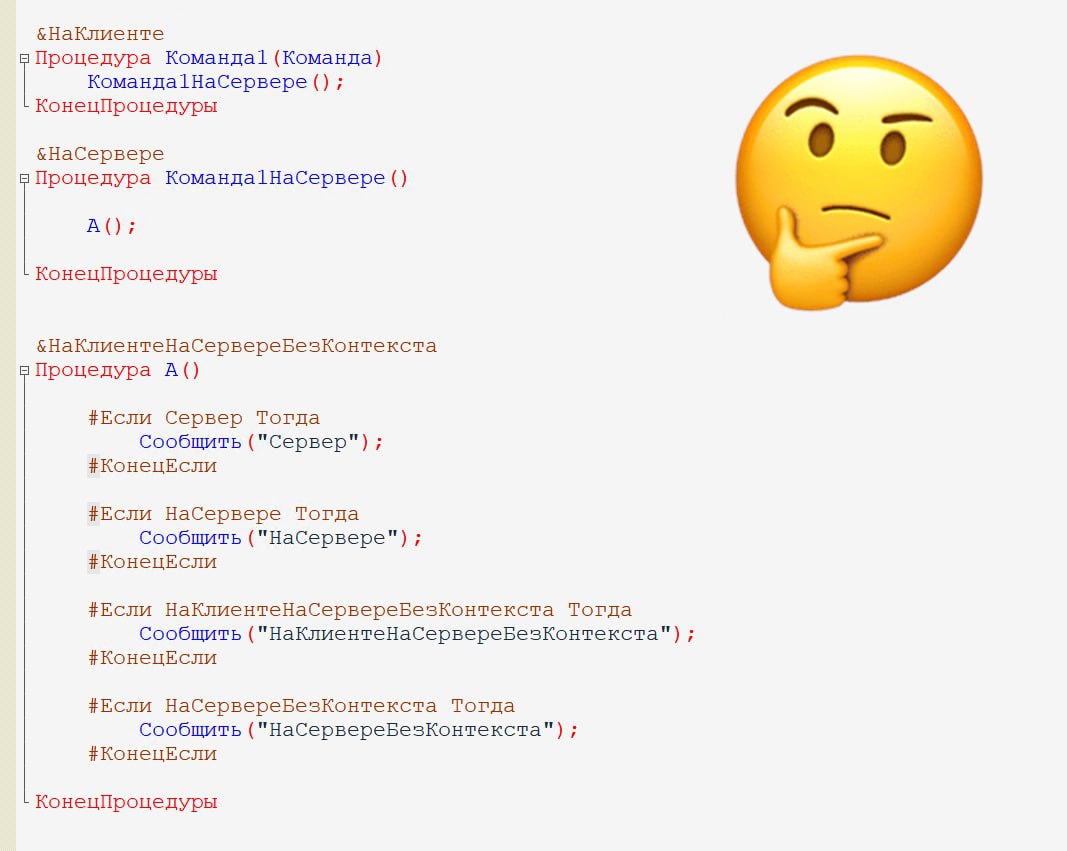The image size is (1067, 851).
Task: Click the first КонецПроцедуры after Команда1НаСервере();
Action: pyautogui.click(x=127, y=106)
